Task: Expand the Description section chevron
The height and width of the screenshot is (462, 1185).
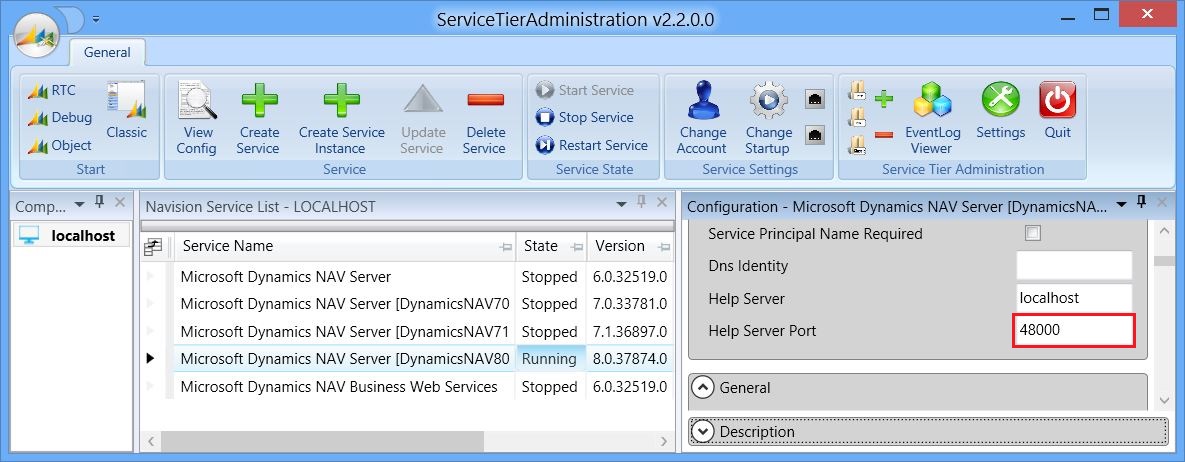Action: 703,431
